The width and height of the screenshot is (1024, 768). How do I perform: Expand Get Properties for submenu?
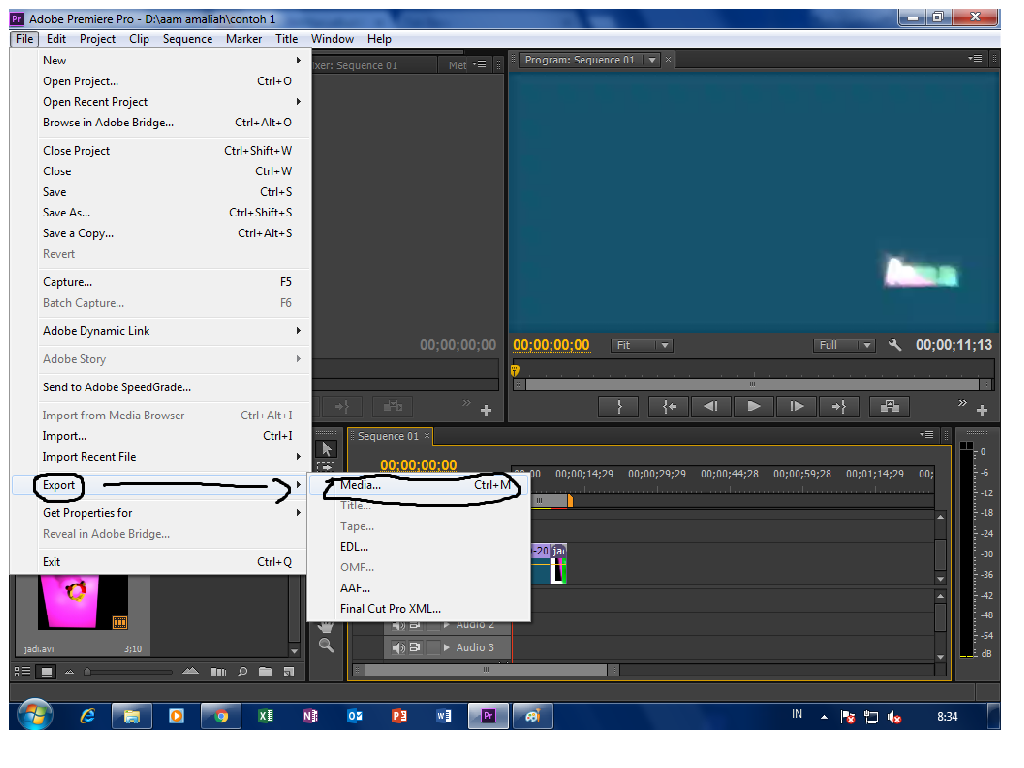pyautogui.click(x=298, y=513)
